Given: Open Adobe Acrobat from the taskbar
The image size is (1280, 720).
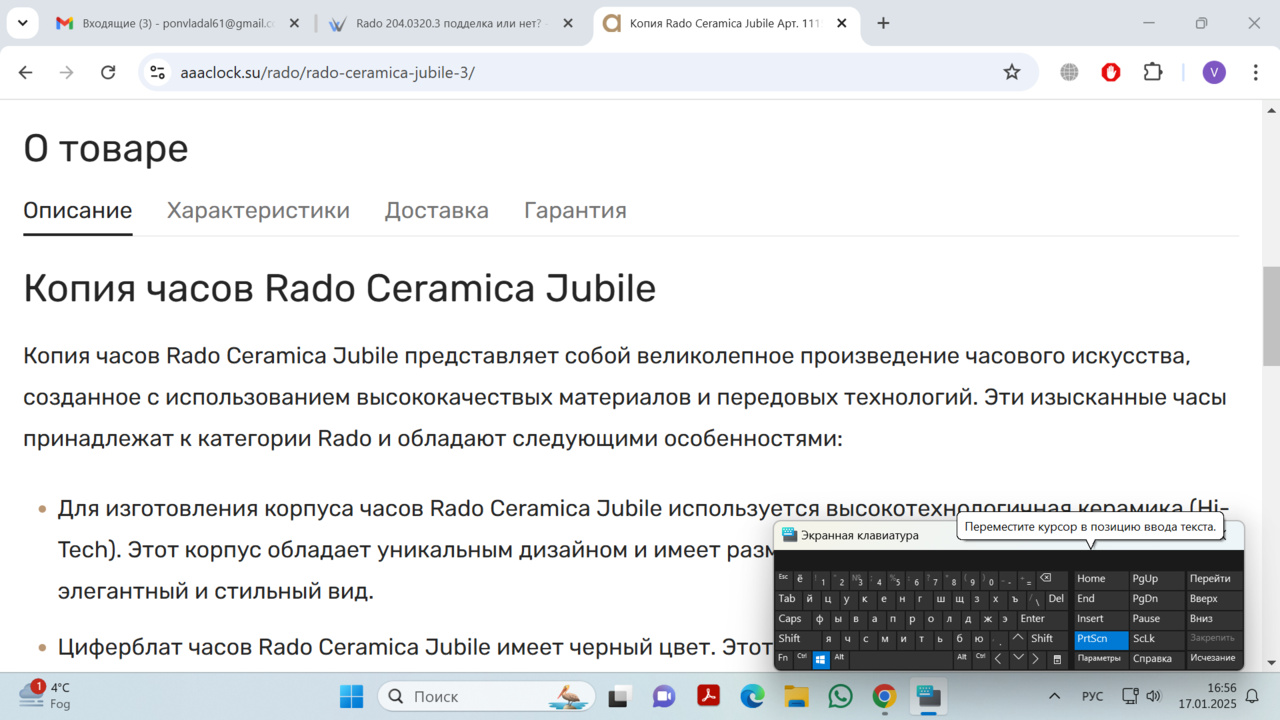Looking at the screenshot, I should [709, 696].
